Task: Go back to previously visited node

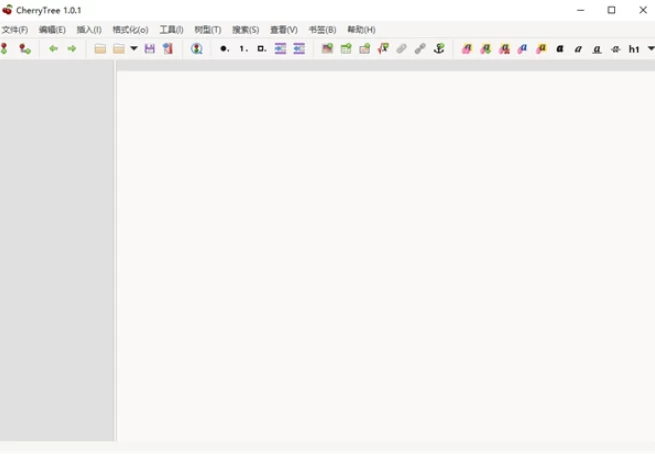Action: 54,49
